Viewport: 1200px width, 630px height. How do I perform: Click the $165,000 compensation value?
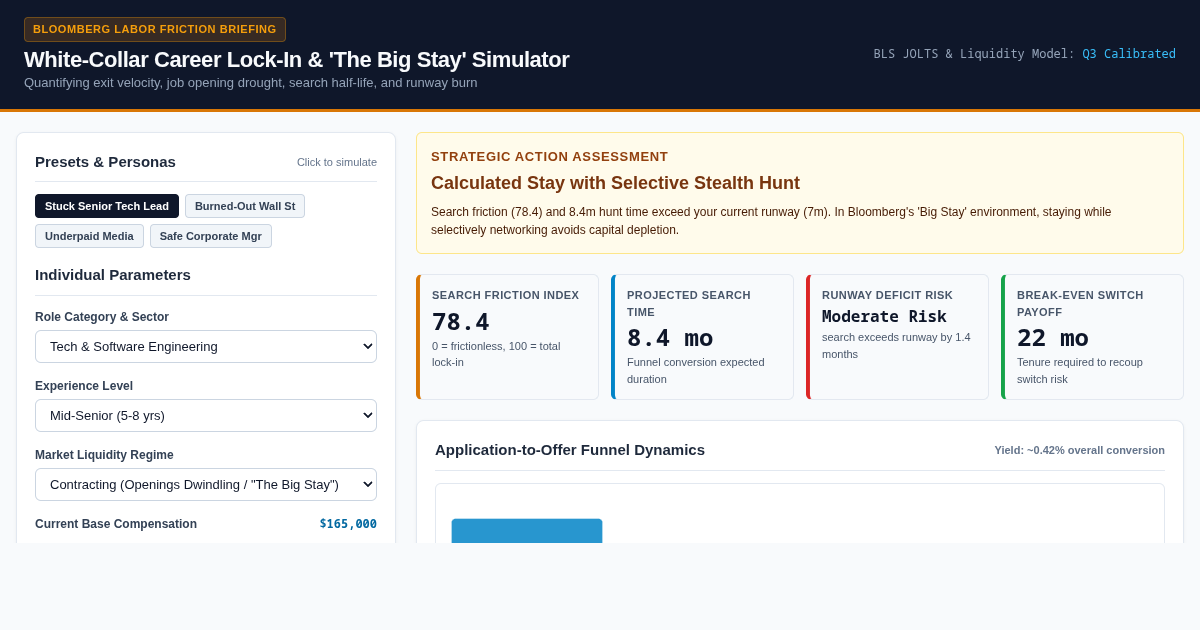pyautogui.click(x=348, y=524)
